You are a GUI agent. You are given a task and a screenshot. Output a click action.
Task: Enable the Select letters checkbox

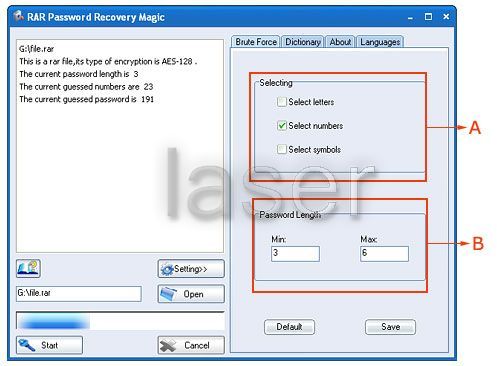pyautogui.click(x=282, y=102)
